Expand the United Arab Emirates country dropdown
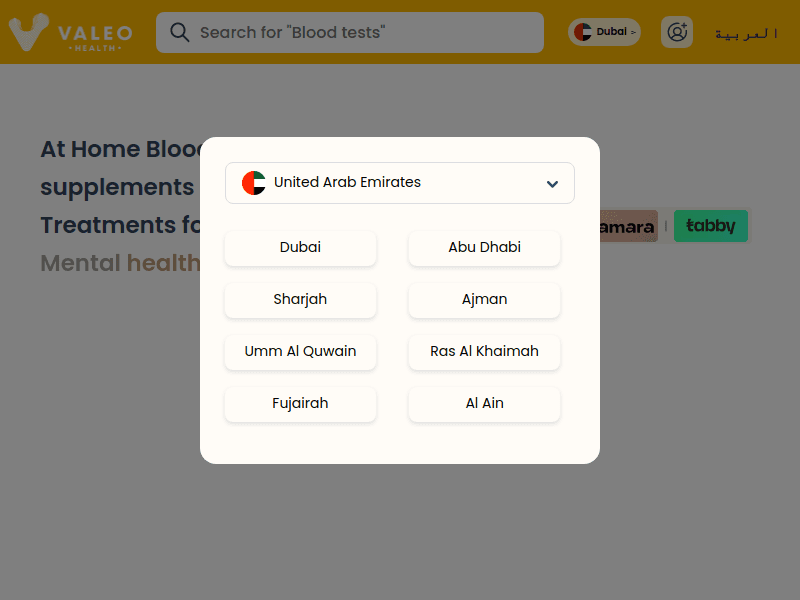Viewport: 800px width, 600px height. point(400,183)
